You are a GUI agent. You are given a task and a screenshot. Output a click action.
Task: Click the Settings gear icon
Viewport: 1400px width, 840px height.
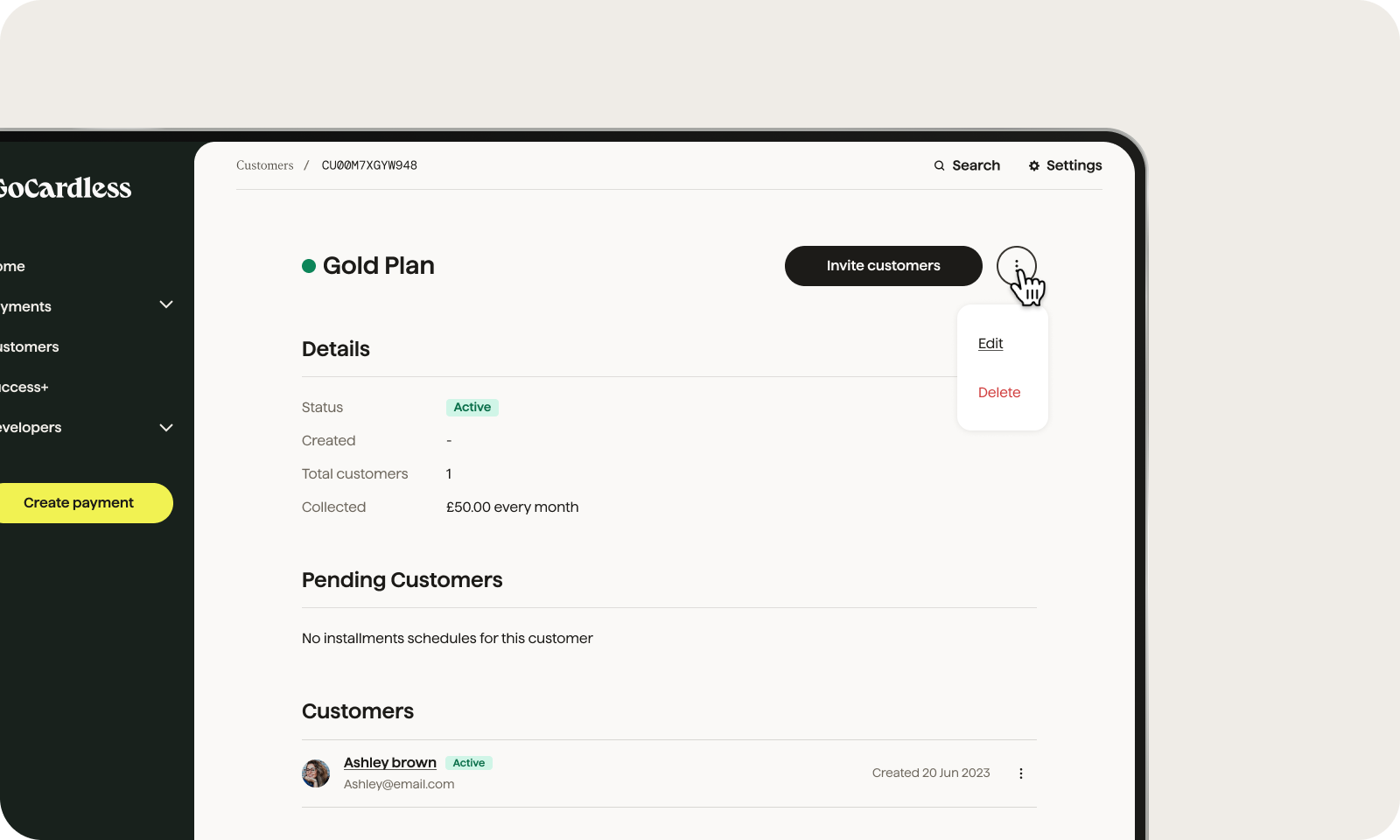1034,165
